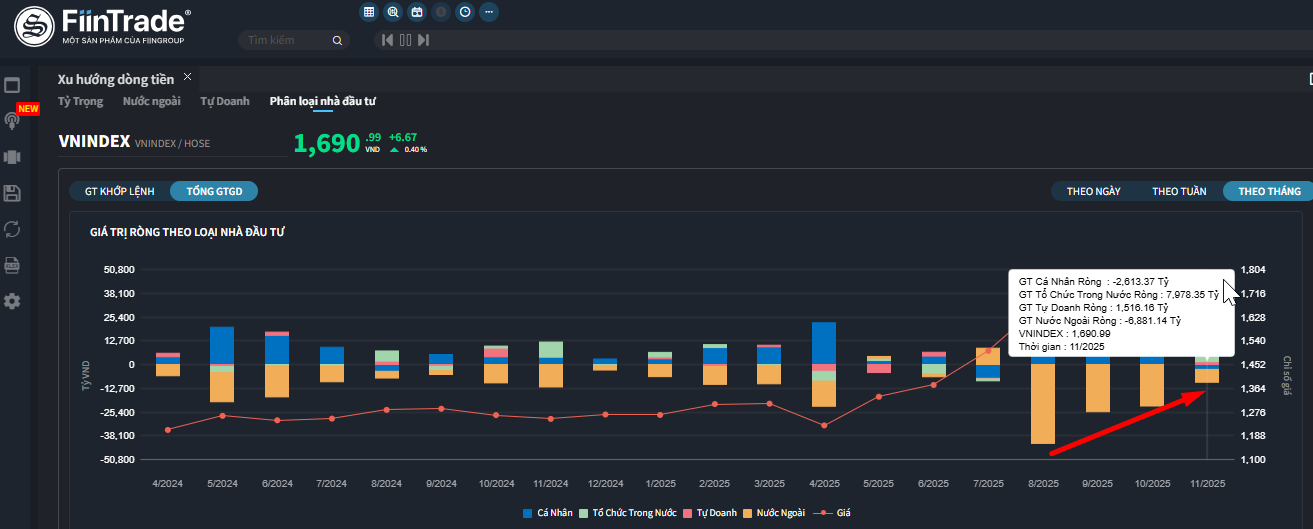Click the refresh icon in left sidebar

(x=12, y=229)
